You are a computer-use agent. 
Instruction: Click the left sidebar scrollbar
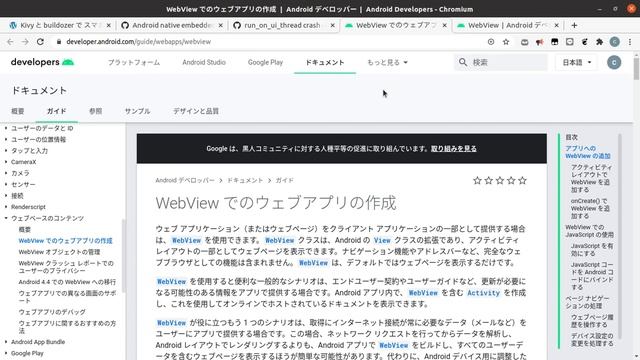point(123,256)
